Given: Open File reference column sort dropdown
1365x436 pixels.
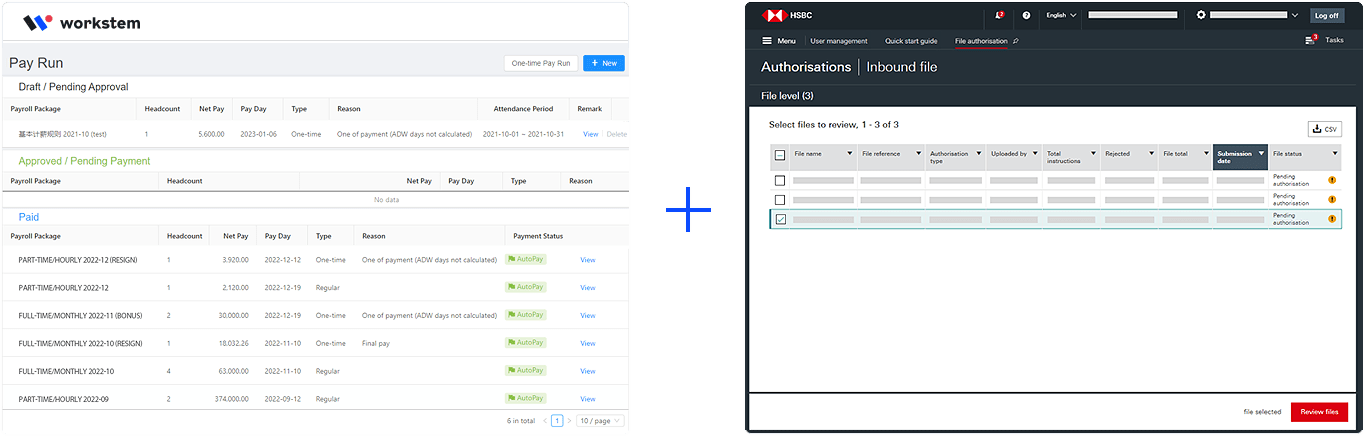Looking at the screenshot, I should [918, 154].
